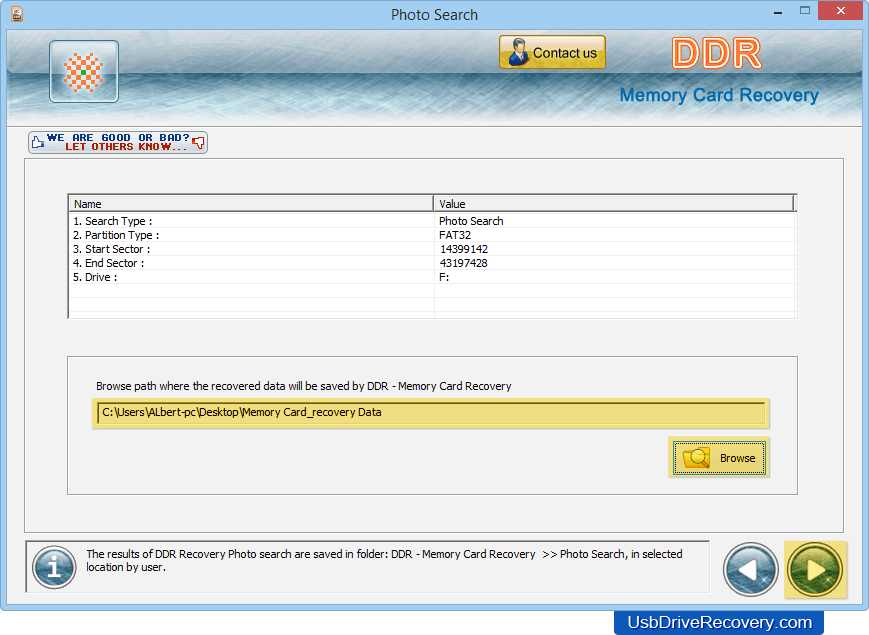Click the Name column header
This screenshot has height=635, width=869.
pyautogui.click(x=251, y=203)
